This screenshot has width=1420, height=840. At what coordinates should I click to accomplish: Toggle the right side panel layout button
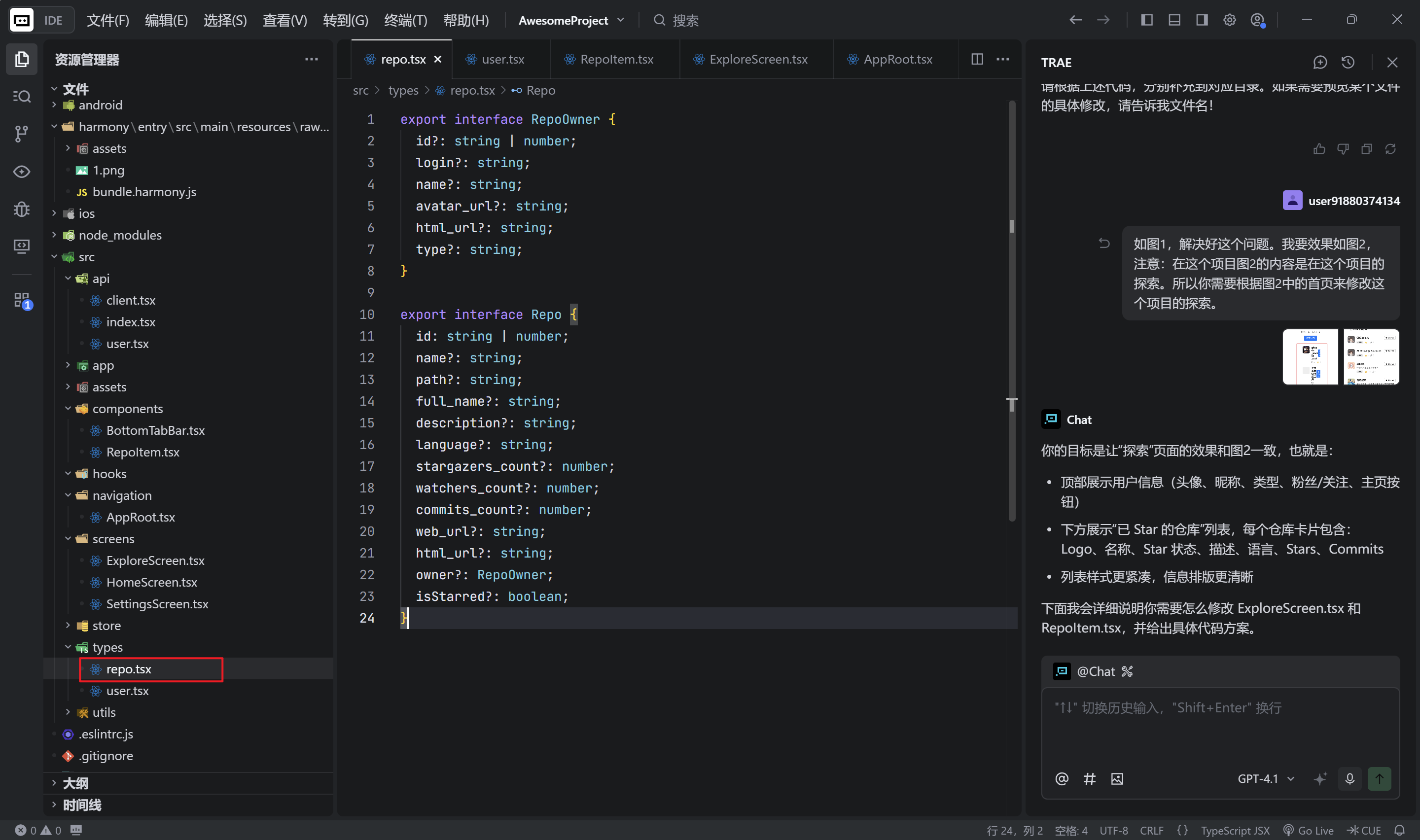(1202, 20)
